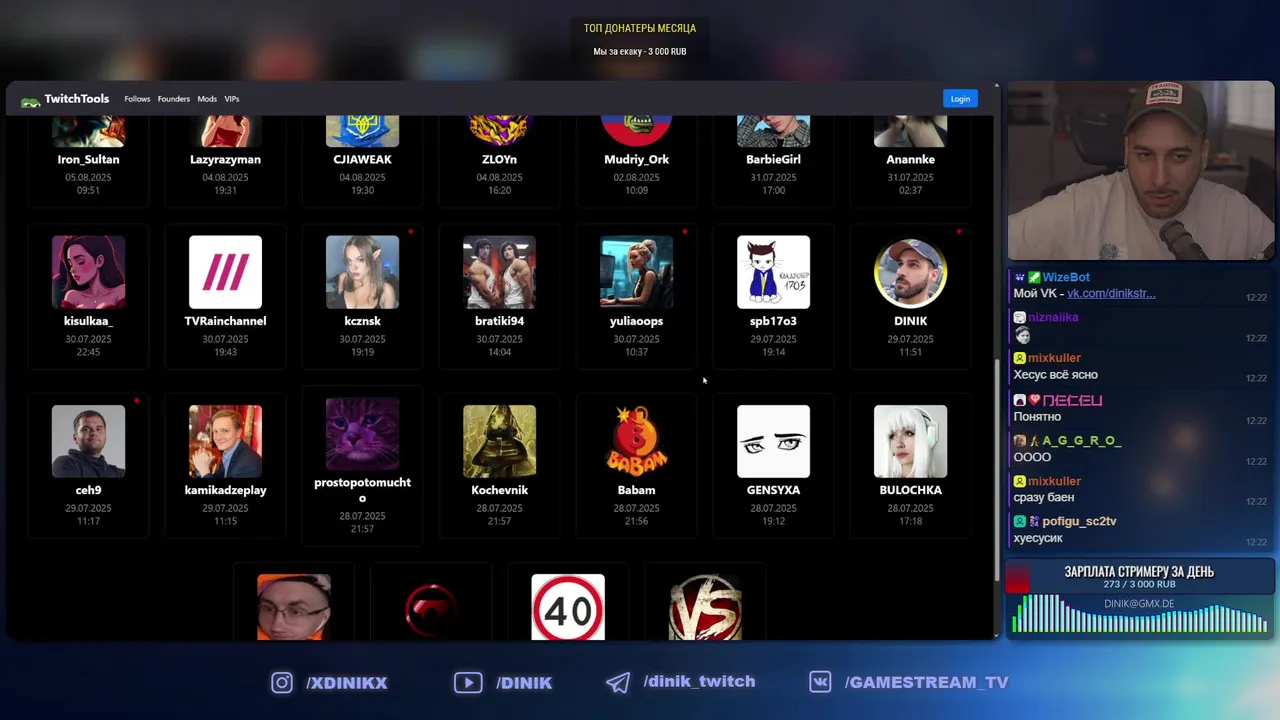Click the TwitchTools logo icon
This screenshot has height=720, width=1280.
31,100
